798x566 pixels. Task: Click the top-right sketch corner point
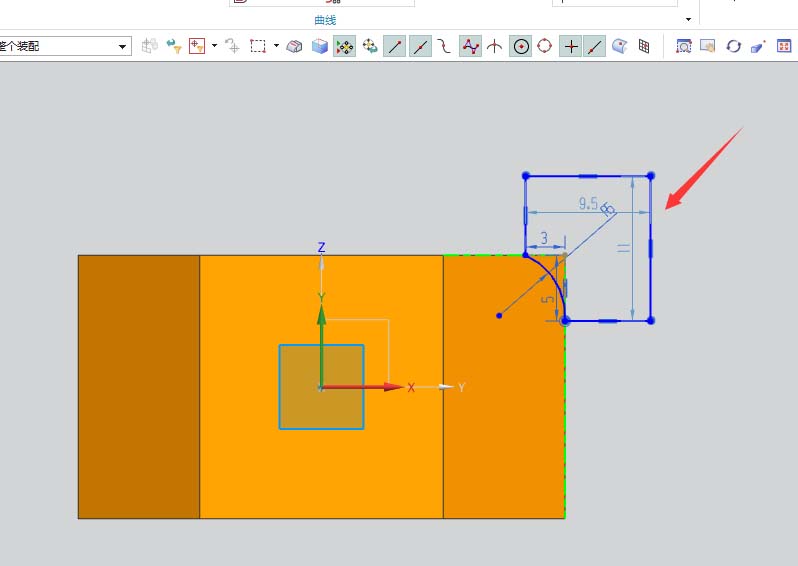click(650, 176)
